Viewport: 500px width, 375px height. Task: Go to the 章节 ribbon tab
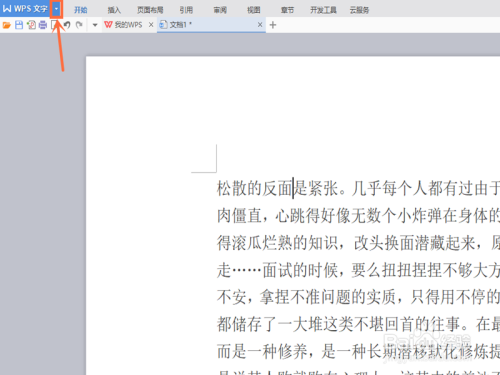(x=287, y=10)
